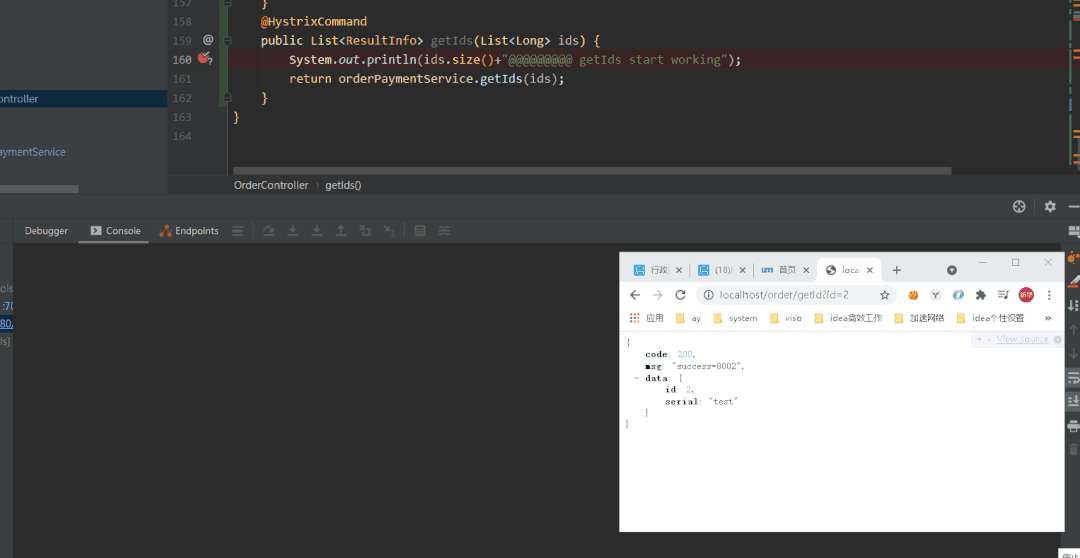
Task: Click the console print icon
Action: tap(1072, 426)
